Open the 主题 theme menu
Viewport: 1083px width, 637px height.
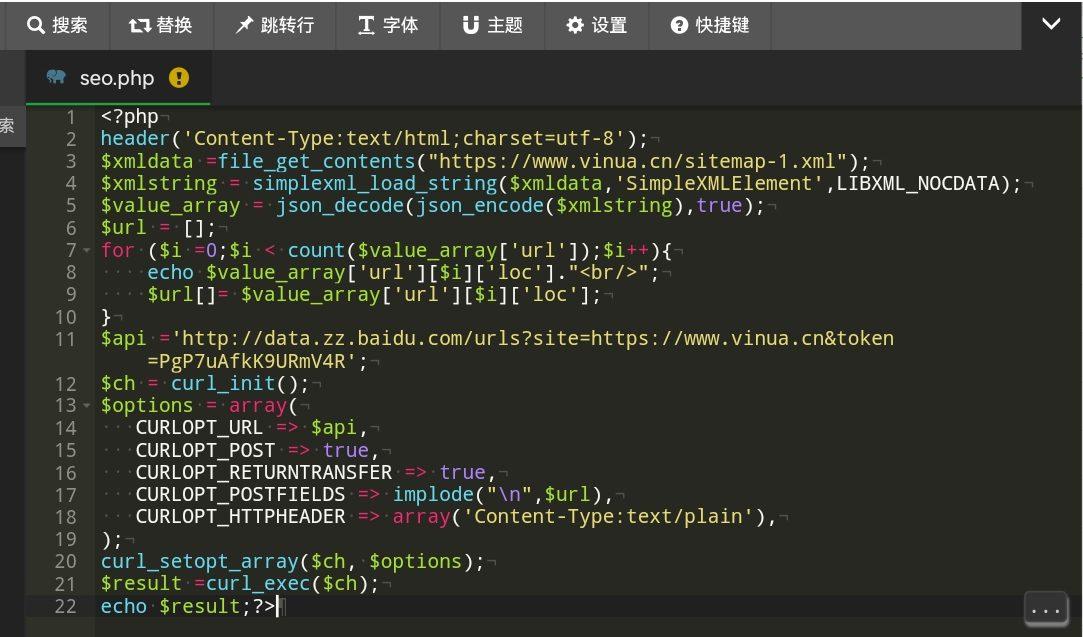pos(492,26)
